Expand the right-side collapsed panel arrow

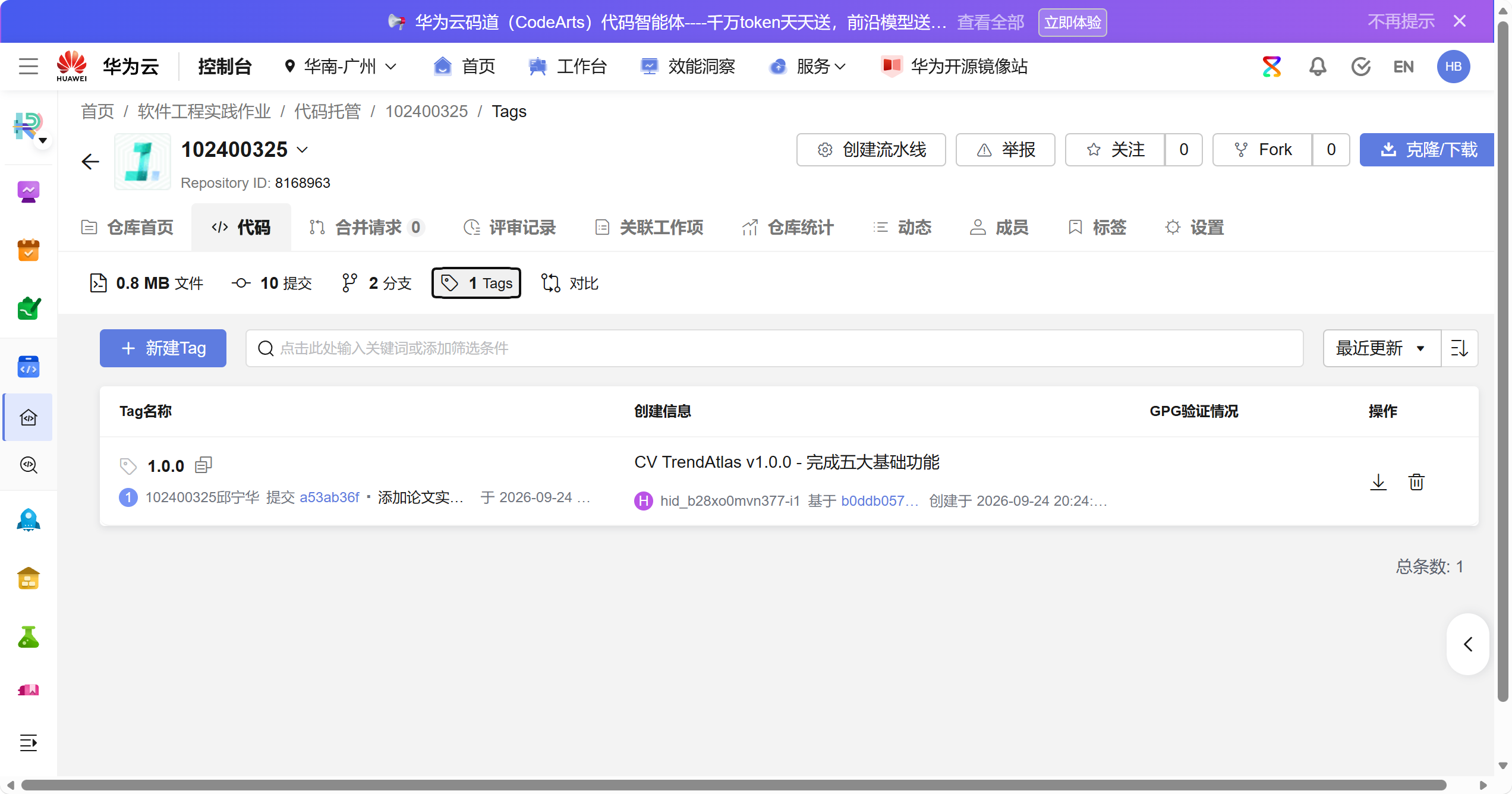(1468, 644)
